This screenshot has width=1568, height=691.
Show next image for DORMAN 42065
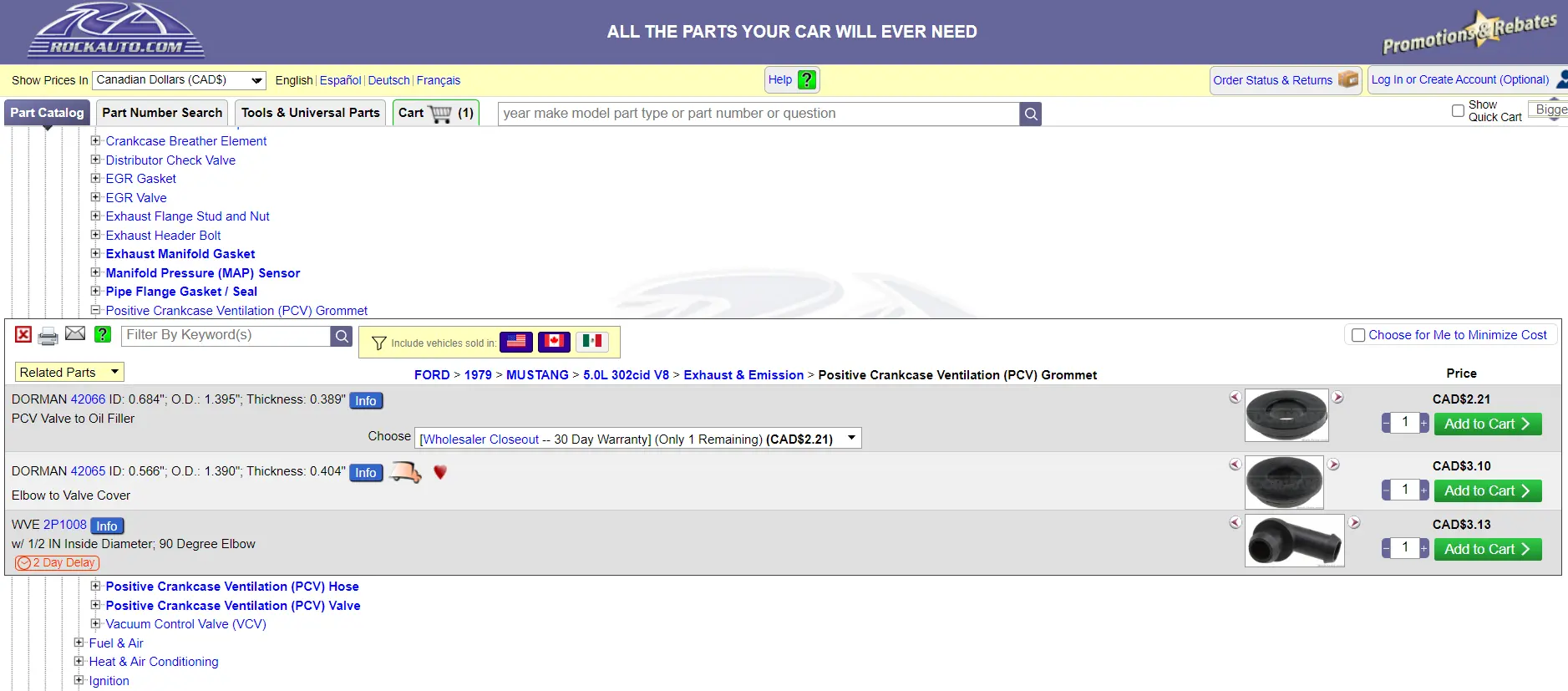click(x=1333, y=465)
